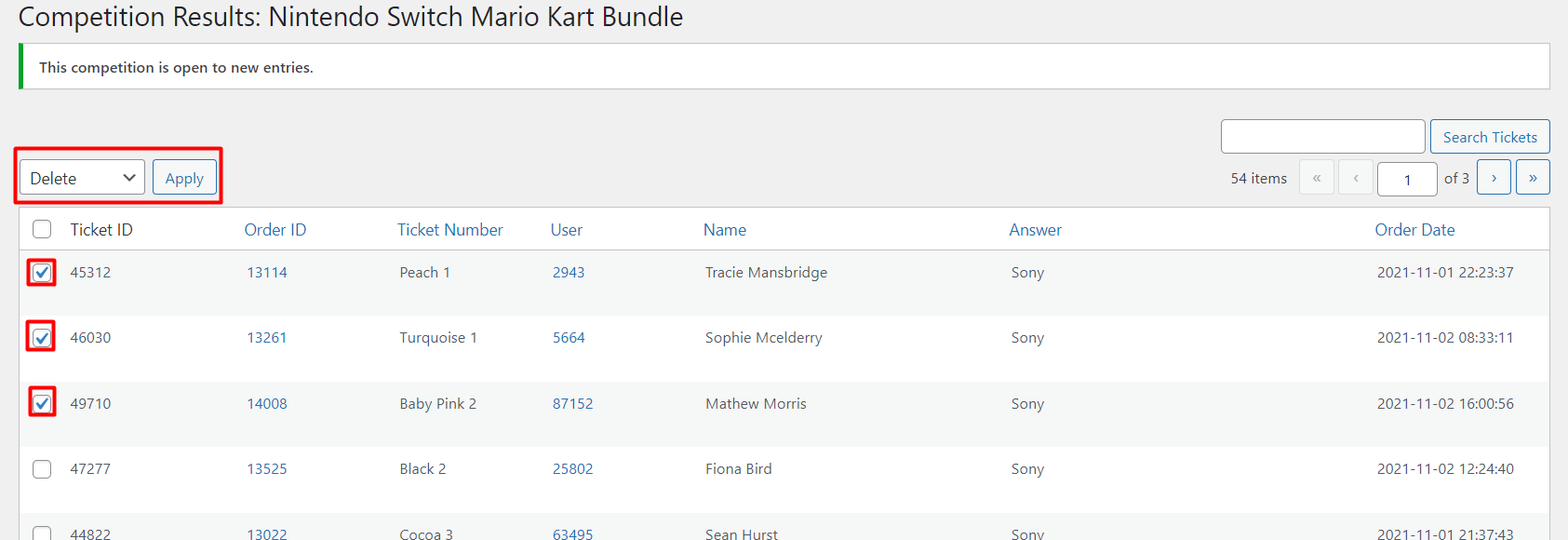Image resolution: width=1568 pixels, height=540 pixels.
Task: Open user 87152 link
Action: click(572, 403)
